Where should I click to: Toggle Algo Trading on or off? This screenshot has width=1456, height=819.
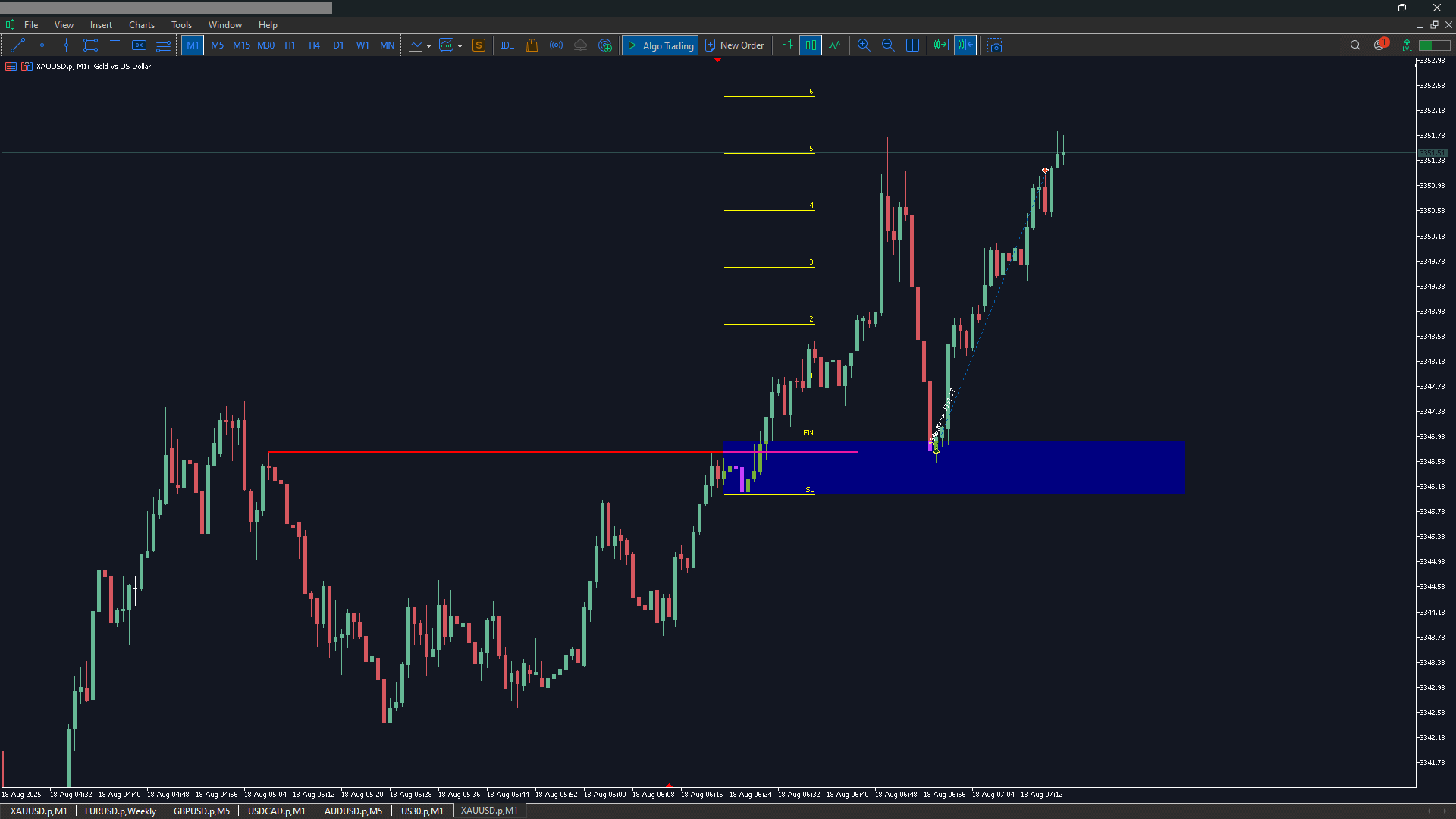coord(660,45)
